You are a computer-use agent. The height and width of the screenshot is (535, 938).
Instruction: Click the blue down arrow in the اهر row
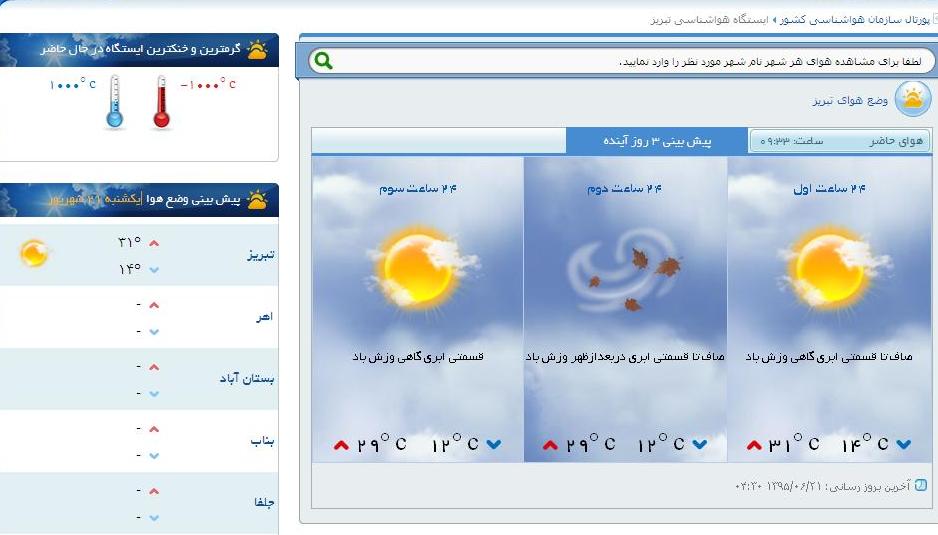(x=154, y=332)
